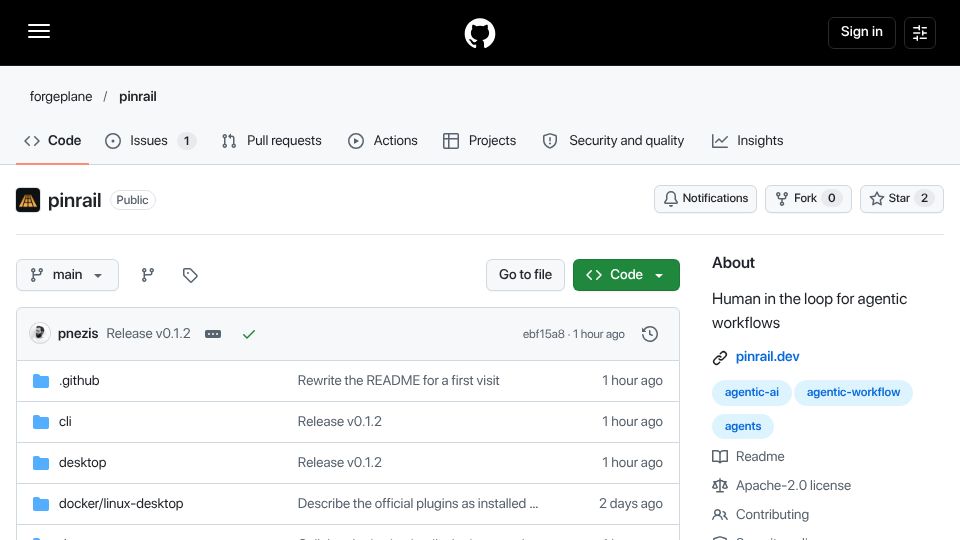This screenshot has width=960, height=540.
Task: Click the '2 days ago' timestamp
Action: (631, 504)
